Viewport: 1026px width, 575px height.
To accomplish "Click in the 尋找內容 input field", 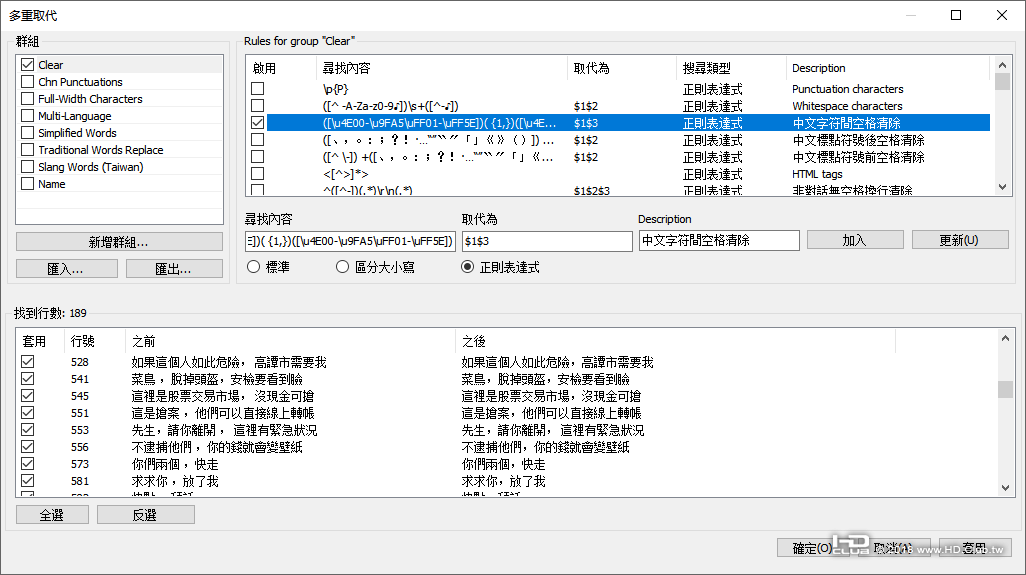I will tap(350, 241).
